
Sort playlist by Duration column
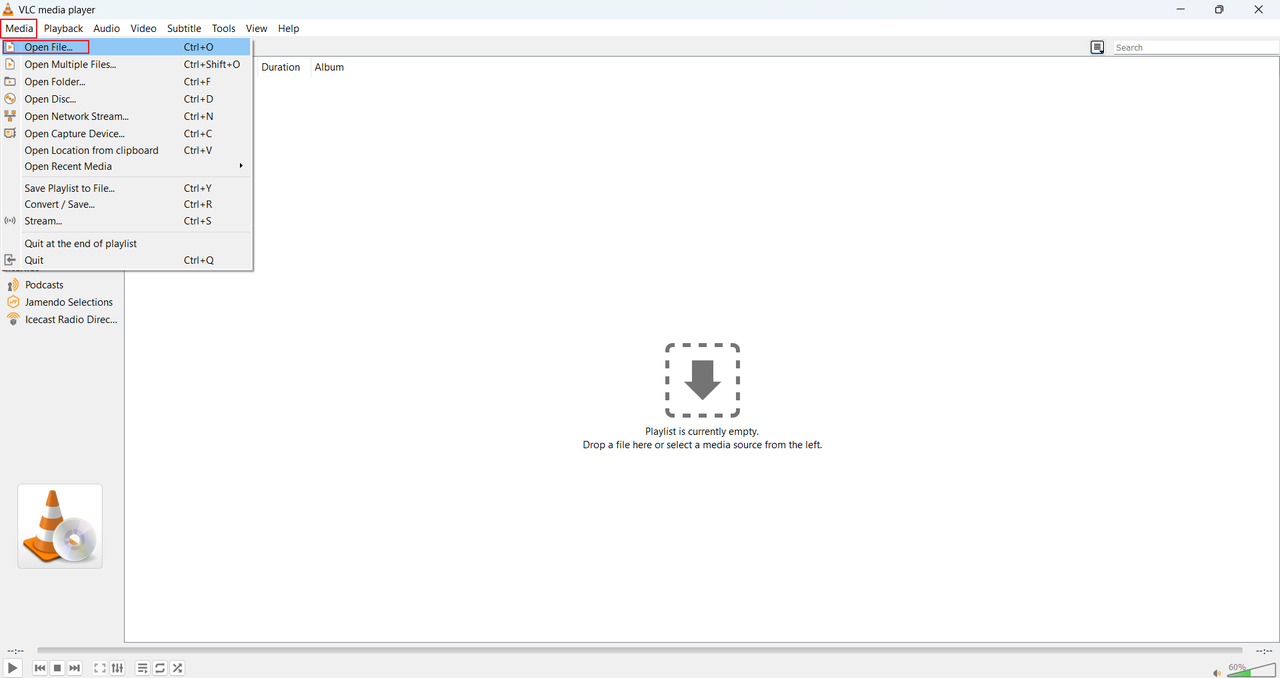(281, 67)
